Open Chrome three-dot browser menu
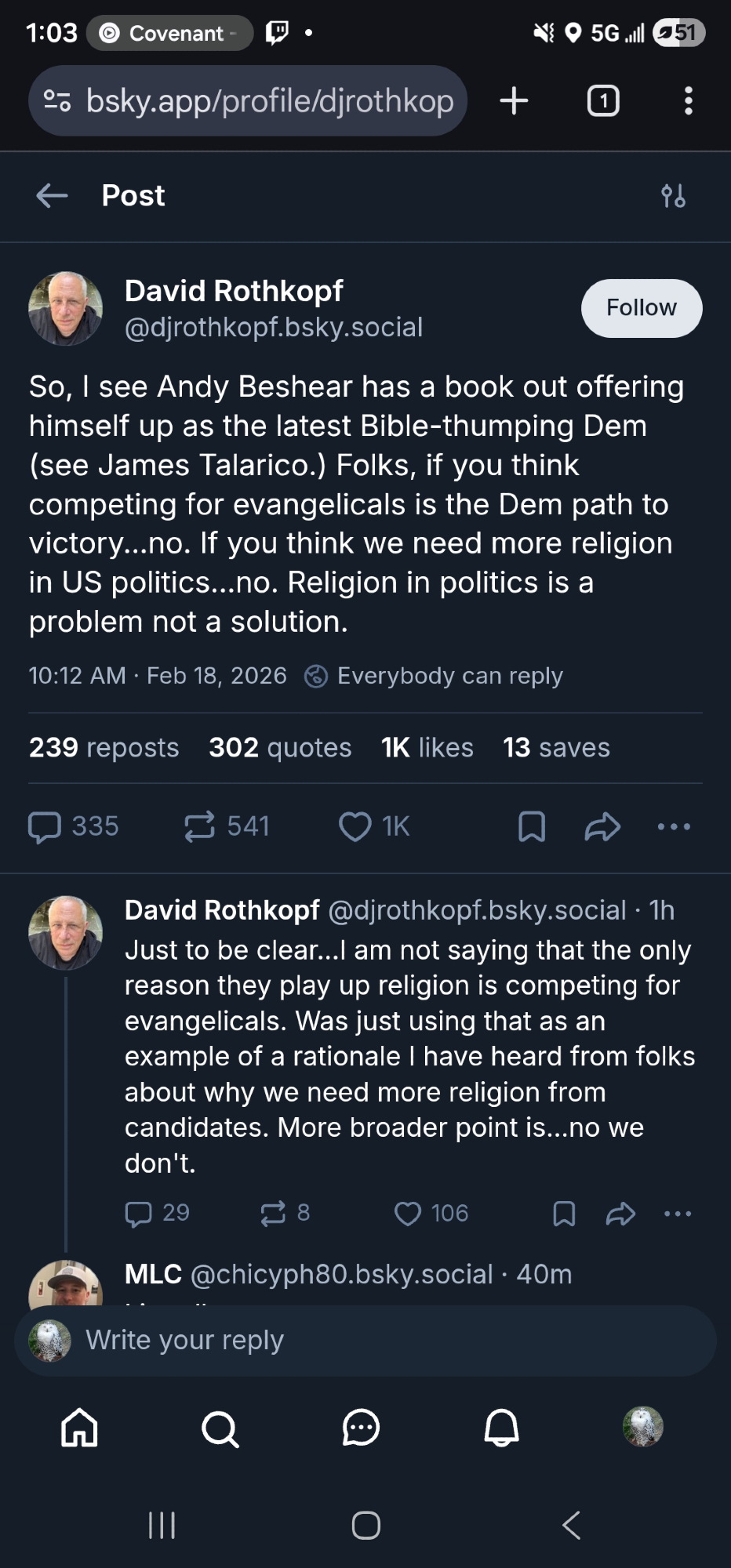Viewport: 731px width, 1568px height. [x=688, y=101]
